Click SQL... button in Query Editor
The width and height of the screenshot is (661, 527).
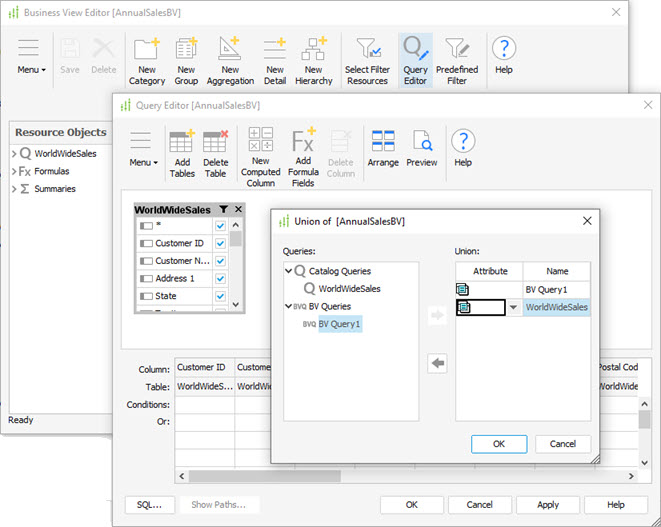[x=149, y=505]
